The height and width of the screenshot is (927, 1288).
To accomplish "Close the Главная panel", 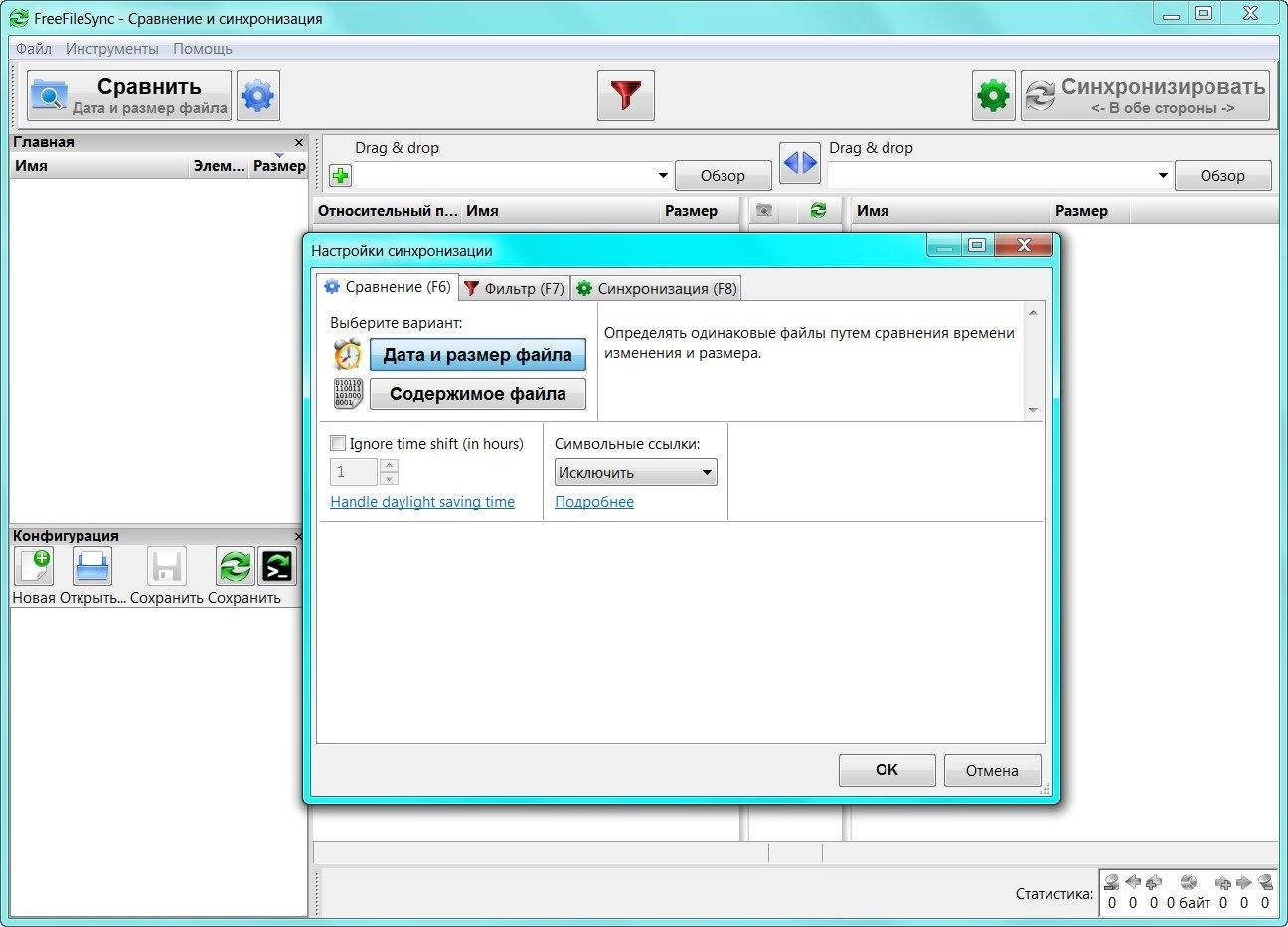I will (299, 142).
